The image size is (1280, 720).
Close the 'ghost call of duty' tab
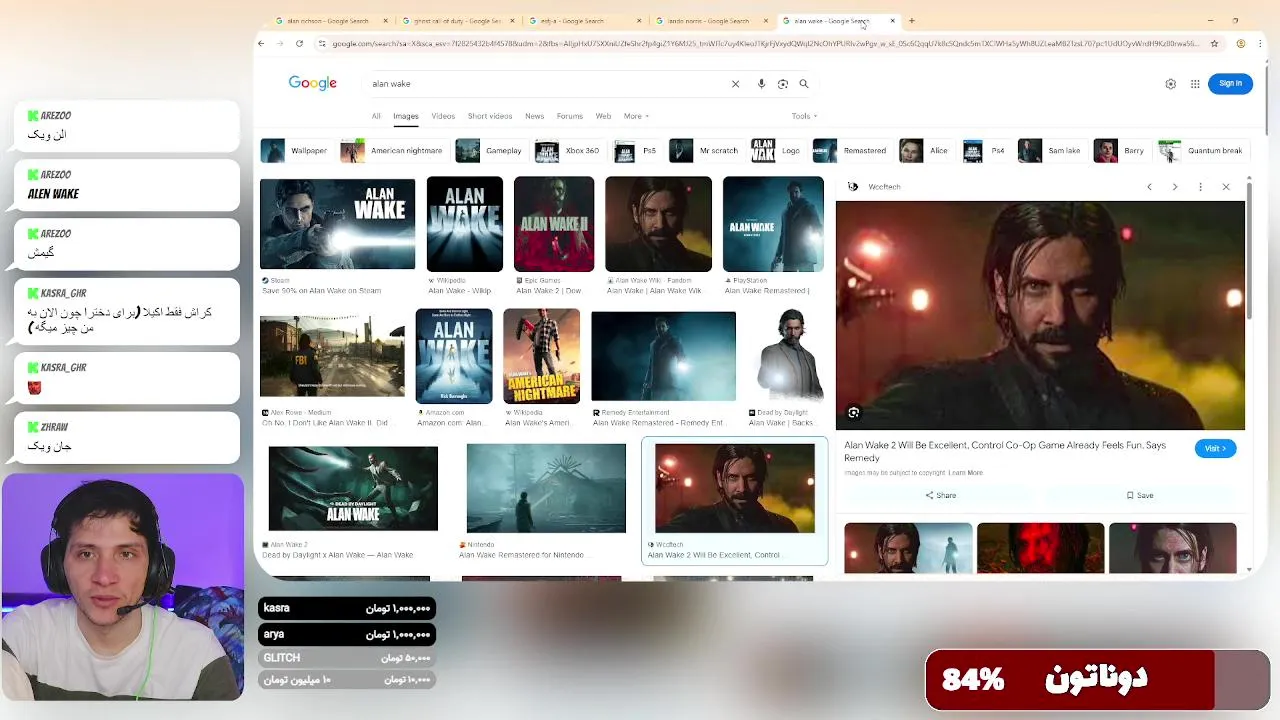[513, 21]
